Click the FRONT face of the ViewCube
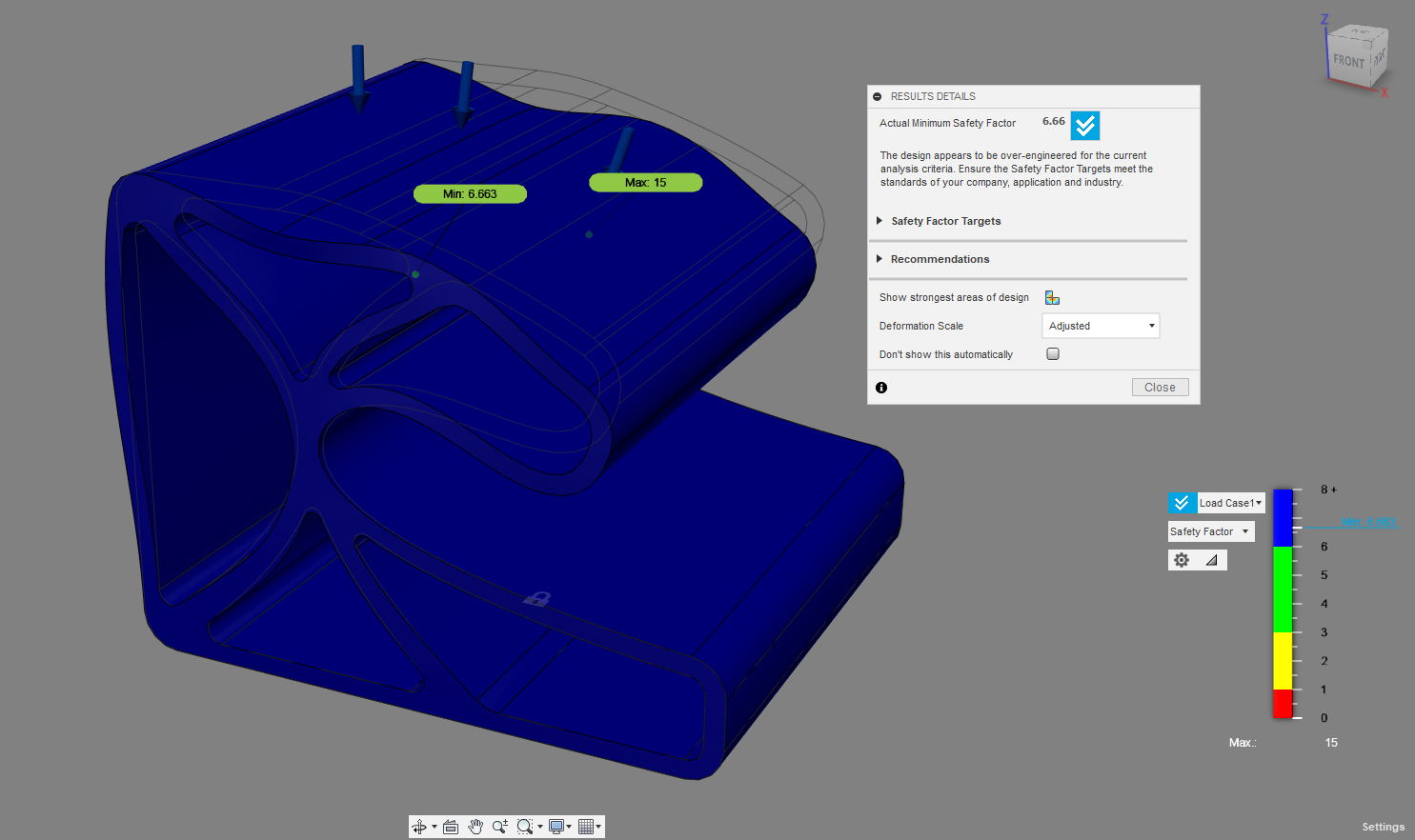This screenshot has width=1415, height=840. tap(1348, 60)
